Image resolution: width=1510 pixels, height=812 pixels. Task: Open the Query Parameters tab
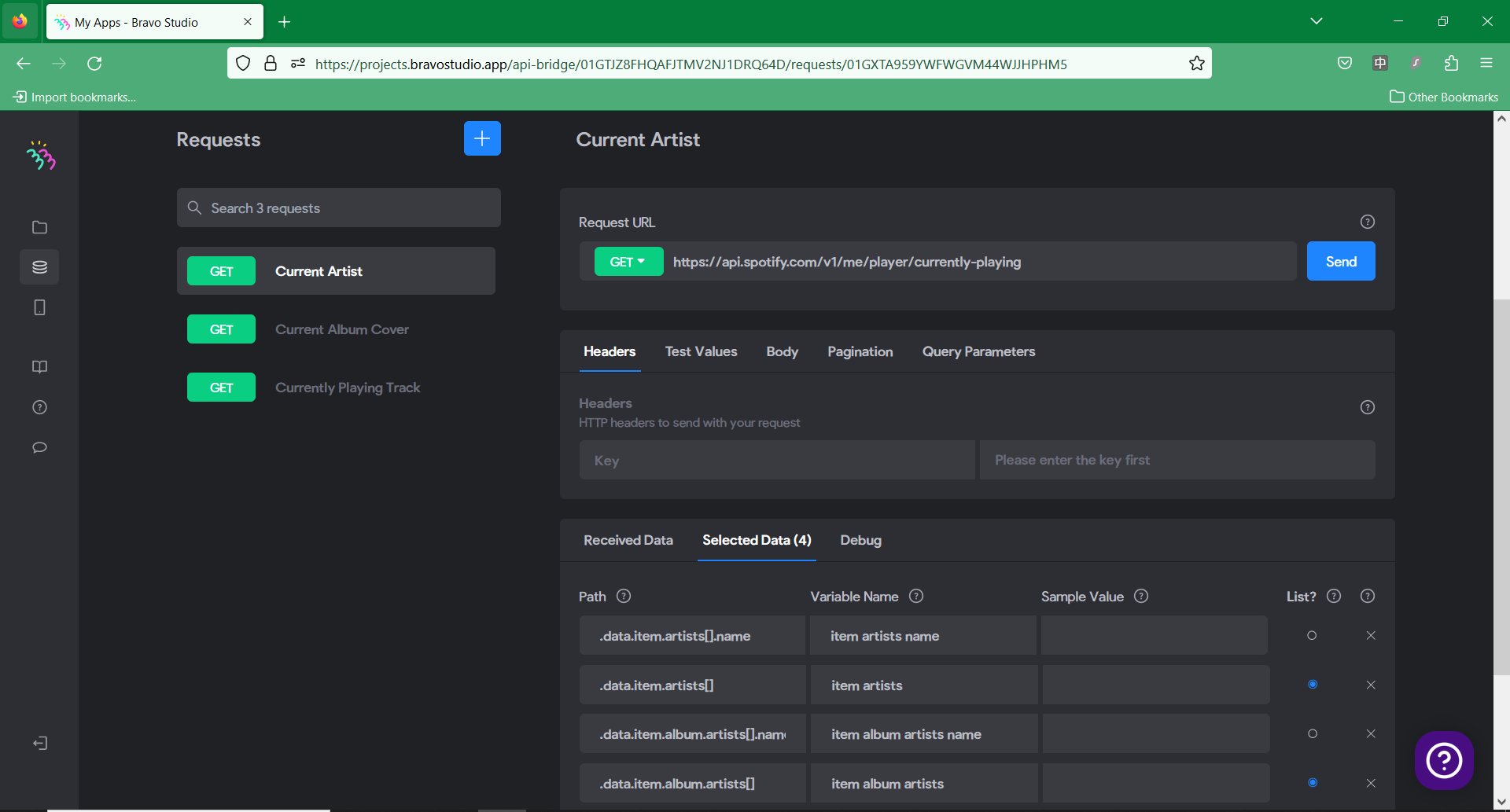978,351
